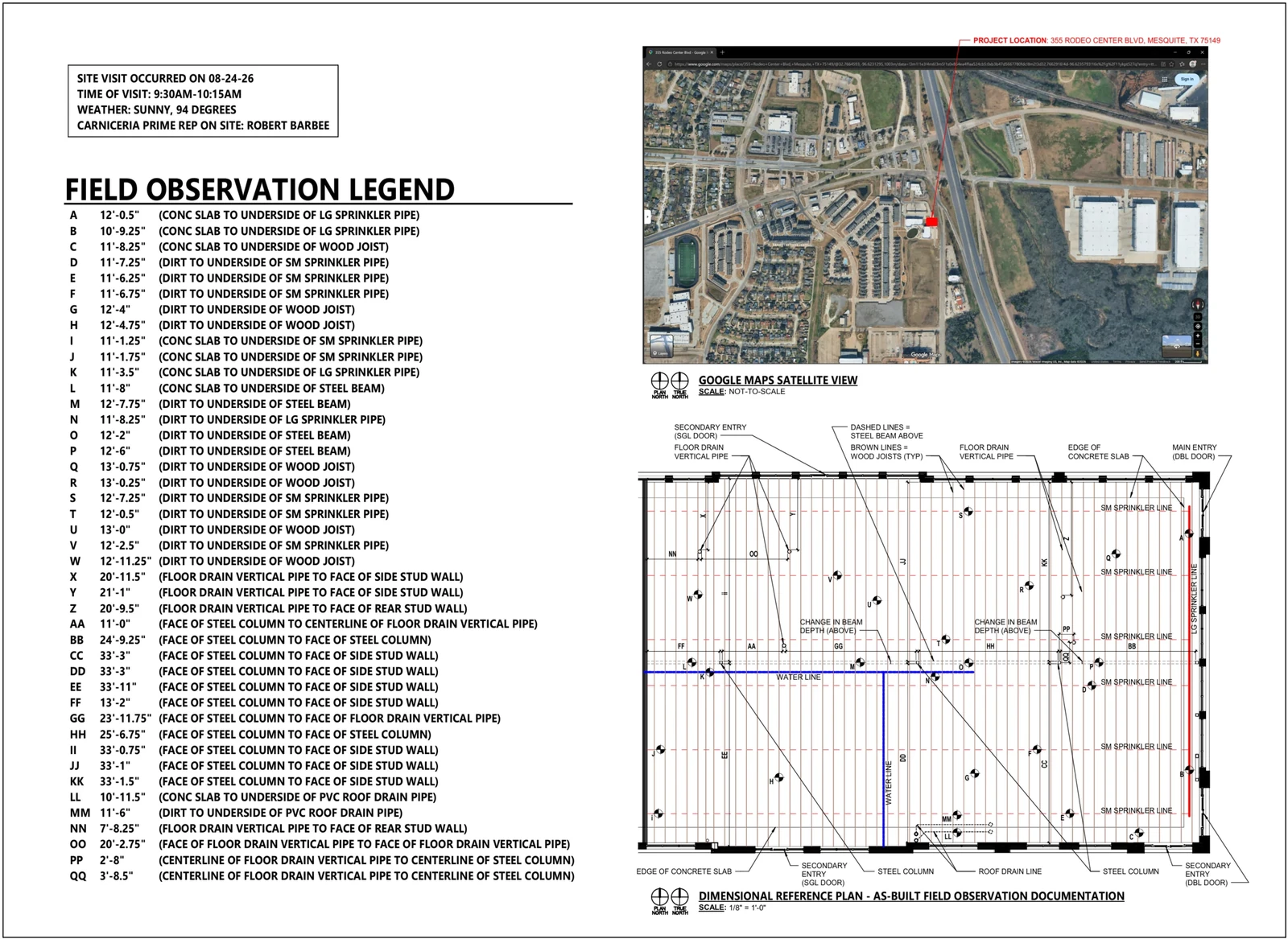Screen dimensions: 1288x939
Task: Click the show-your-location icon in Maps
Action: (1198, 327)
